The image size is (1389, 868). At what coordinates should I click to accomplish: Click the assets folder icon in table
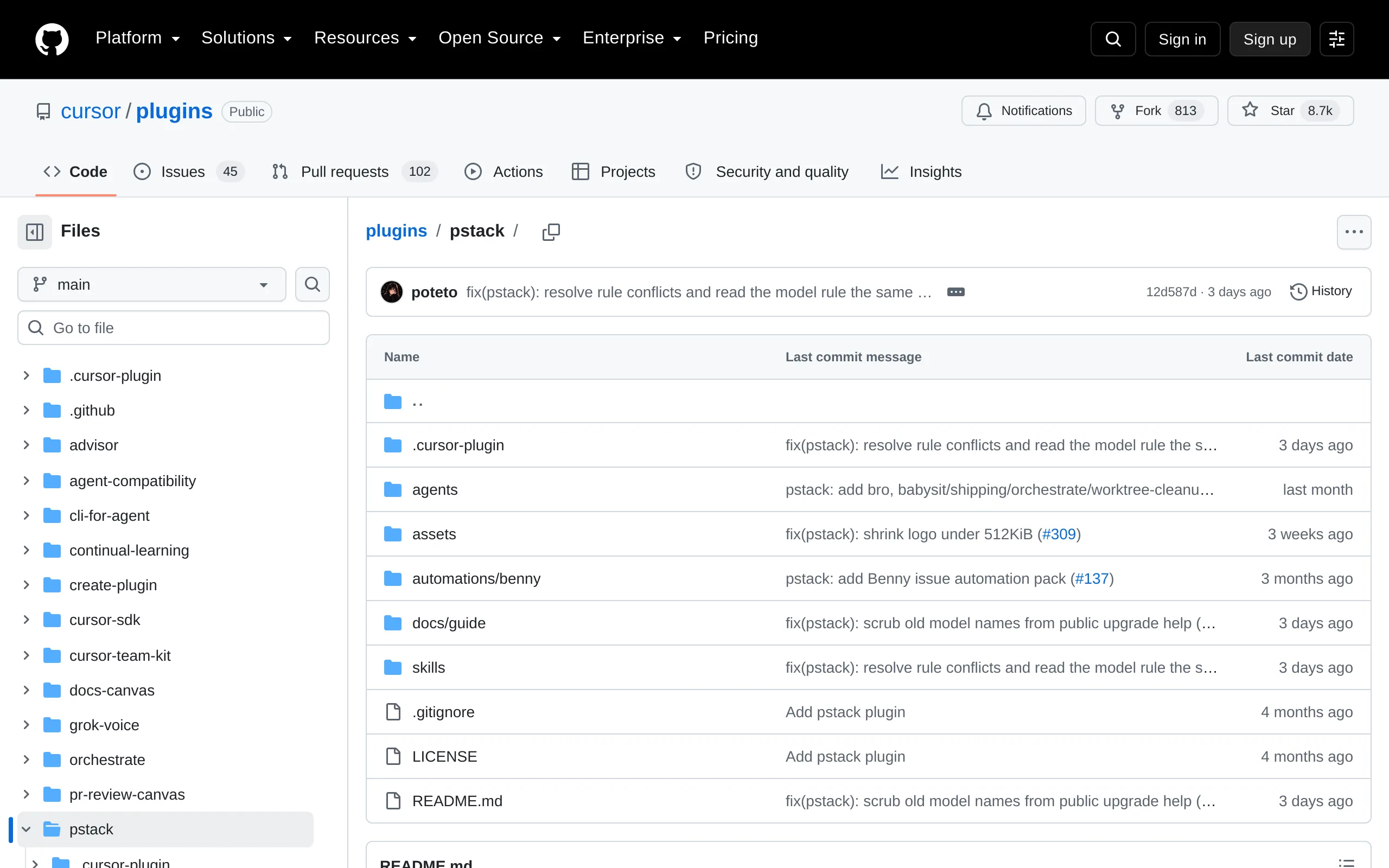393,534
